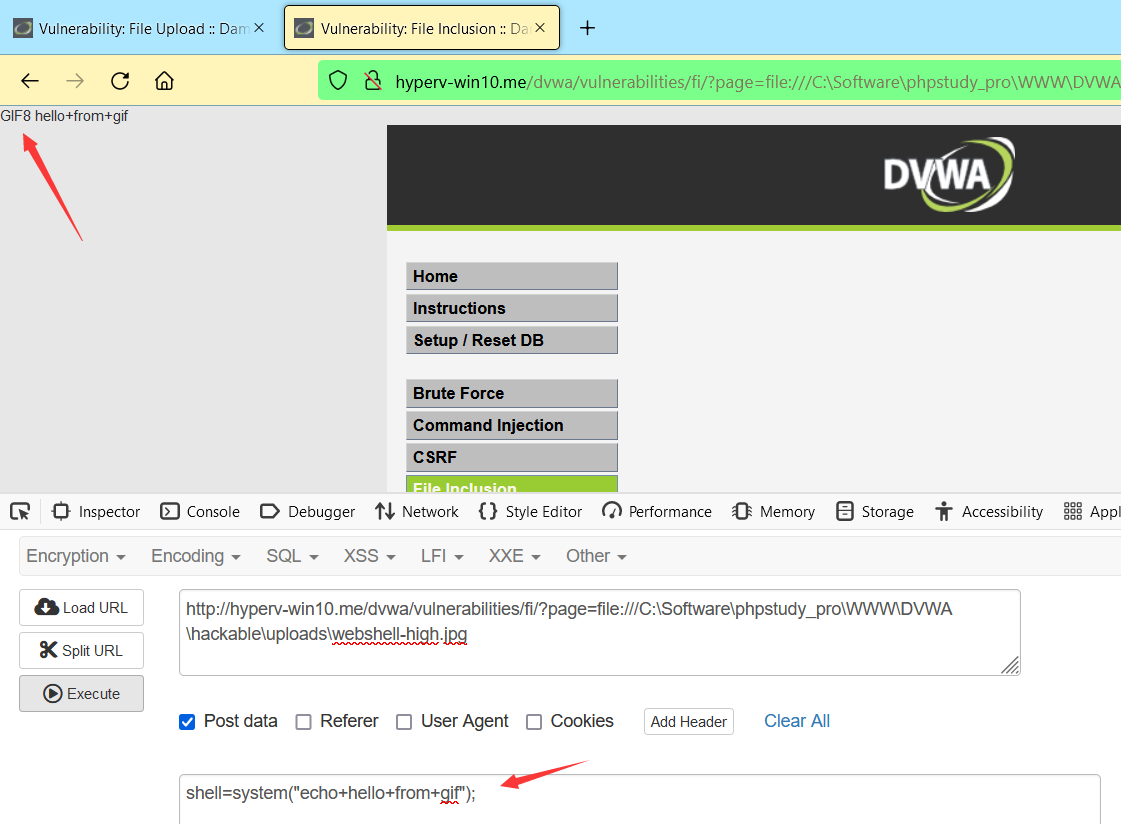Open the Brute Force menu item

tap(512, 394)
